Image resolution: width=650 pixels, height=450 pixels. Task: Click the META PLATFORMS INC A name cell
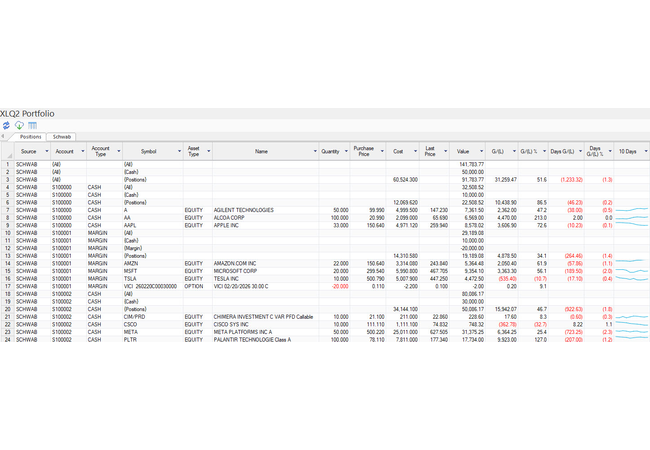point(265,332)
